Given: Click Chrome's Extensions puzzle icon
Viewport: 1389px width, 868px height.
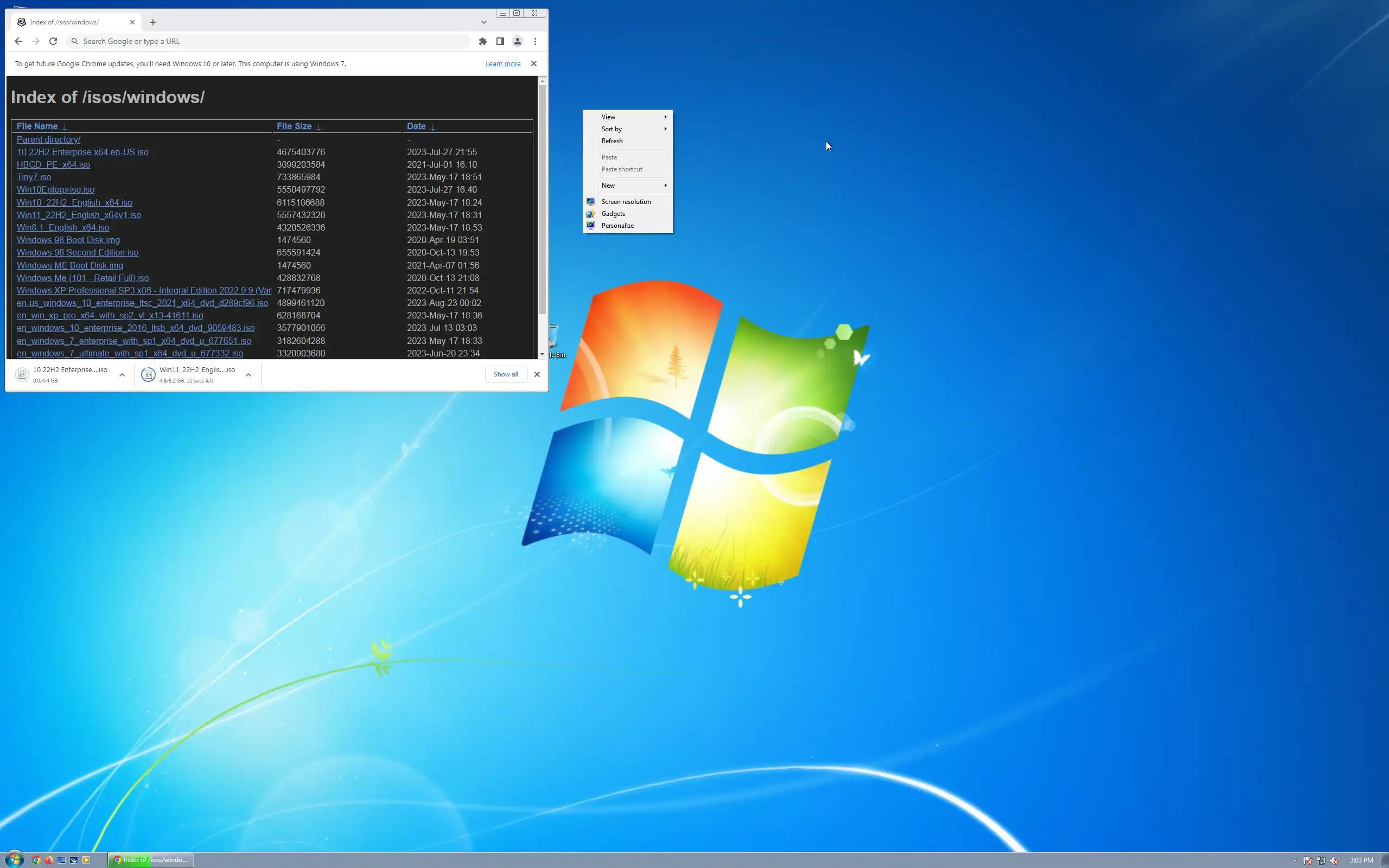Looking at the screenshot, I should click(x=483, y=41).
